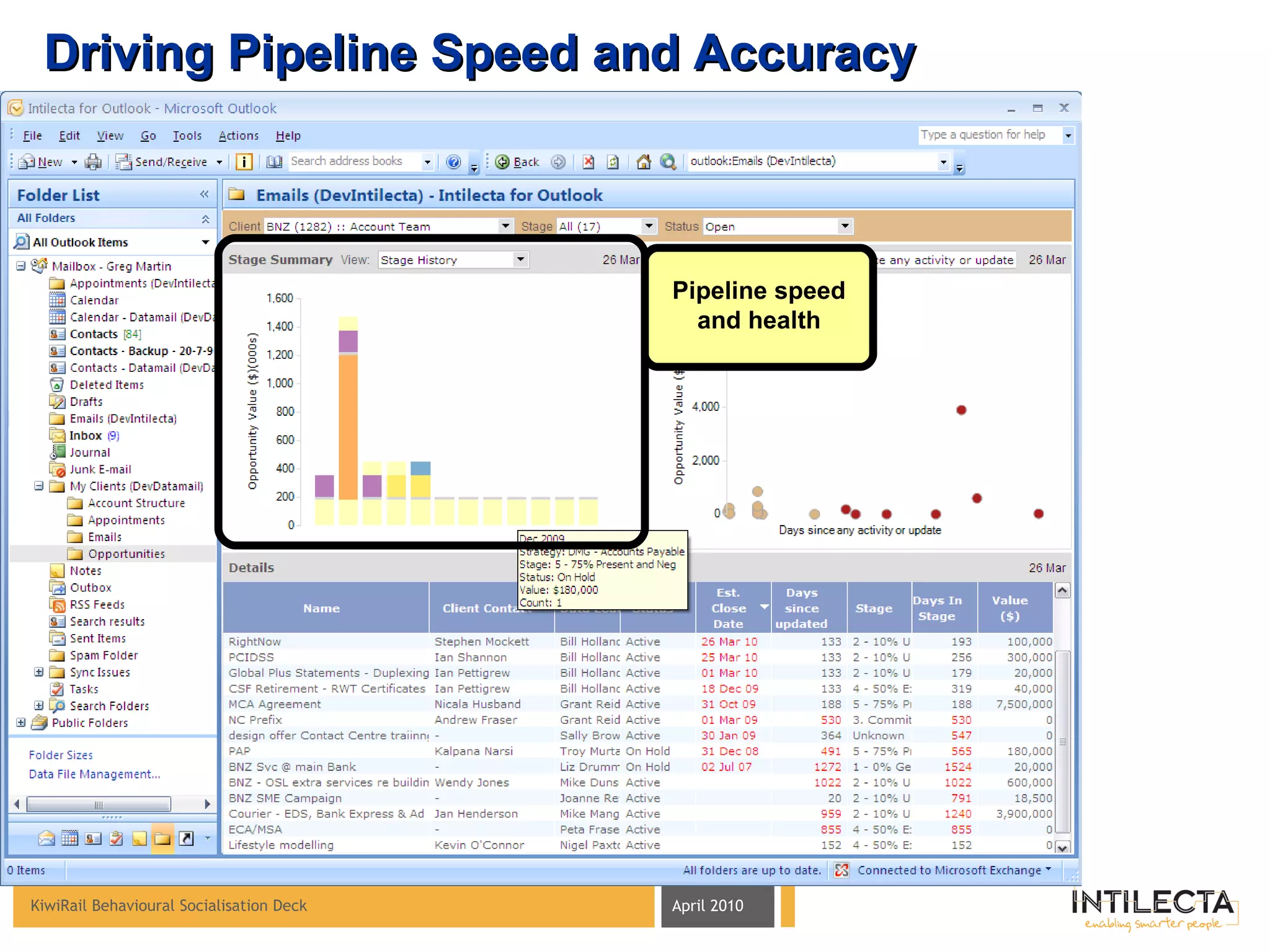Collapse the Mailbox - Greg Martin tree node

pyautogui.click(x=21, y=266)
